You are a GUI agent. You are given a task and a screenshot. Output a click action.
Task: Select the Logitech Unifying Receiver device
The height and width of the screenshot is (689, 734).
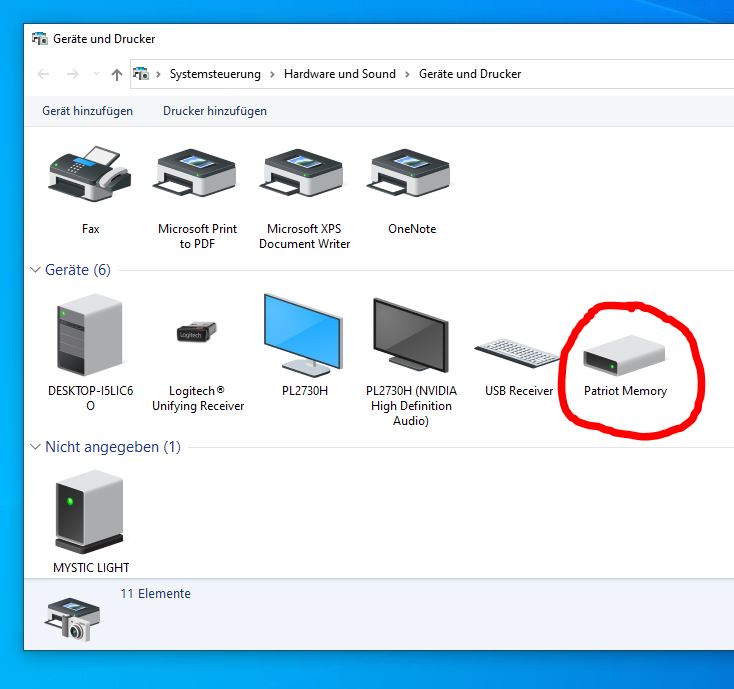(197, 331)
